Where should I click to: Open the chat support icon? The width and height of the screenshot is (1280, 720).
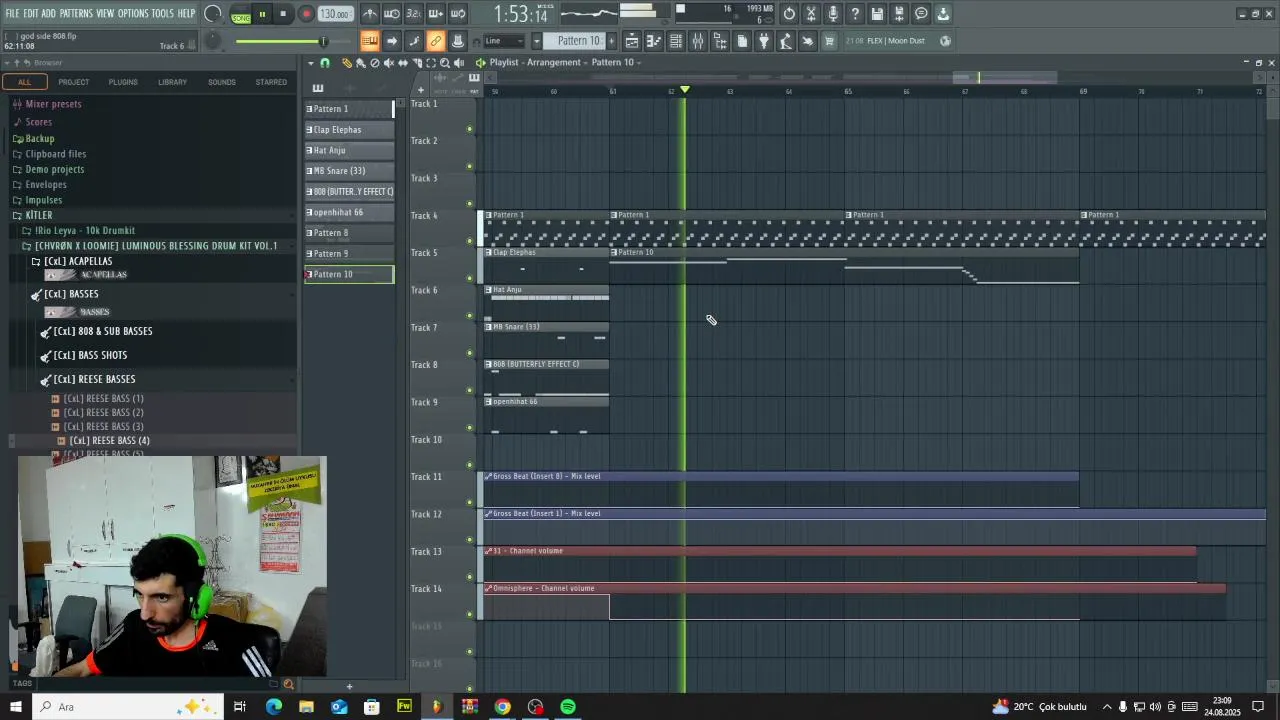[x=921, y=14]
